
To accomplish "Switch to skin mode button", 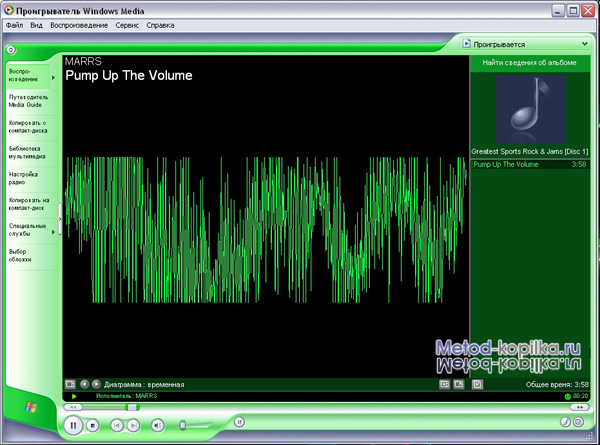I will (579, 422).
